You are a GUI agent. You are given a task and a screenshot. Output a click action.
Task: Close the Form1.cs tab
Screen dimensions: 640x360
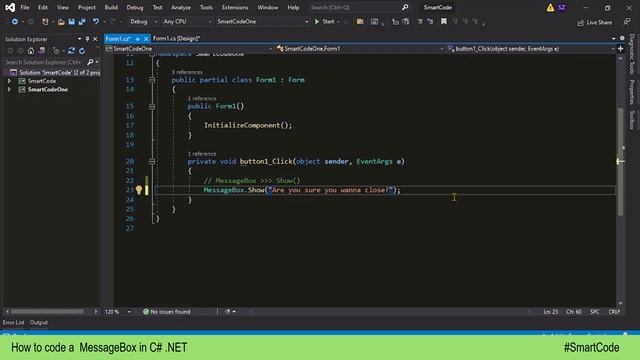146,39
